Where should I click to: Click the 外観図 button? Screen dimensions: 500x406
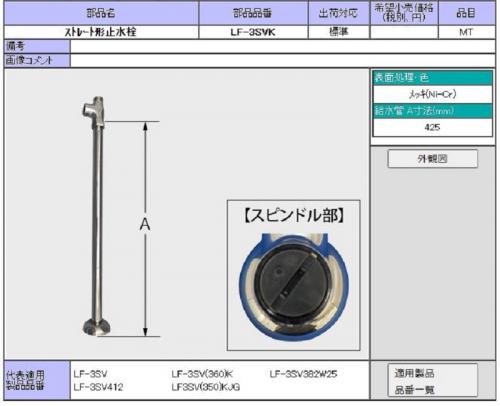click(433, 159)
